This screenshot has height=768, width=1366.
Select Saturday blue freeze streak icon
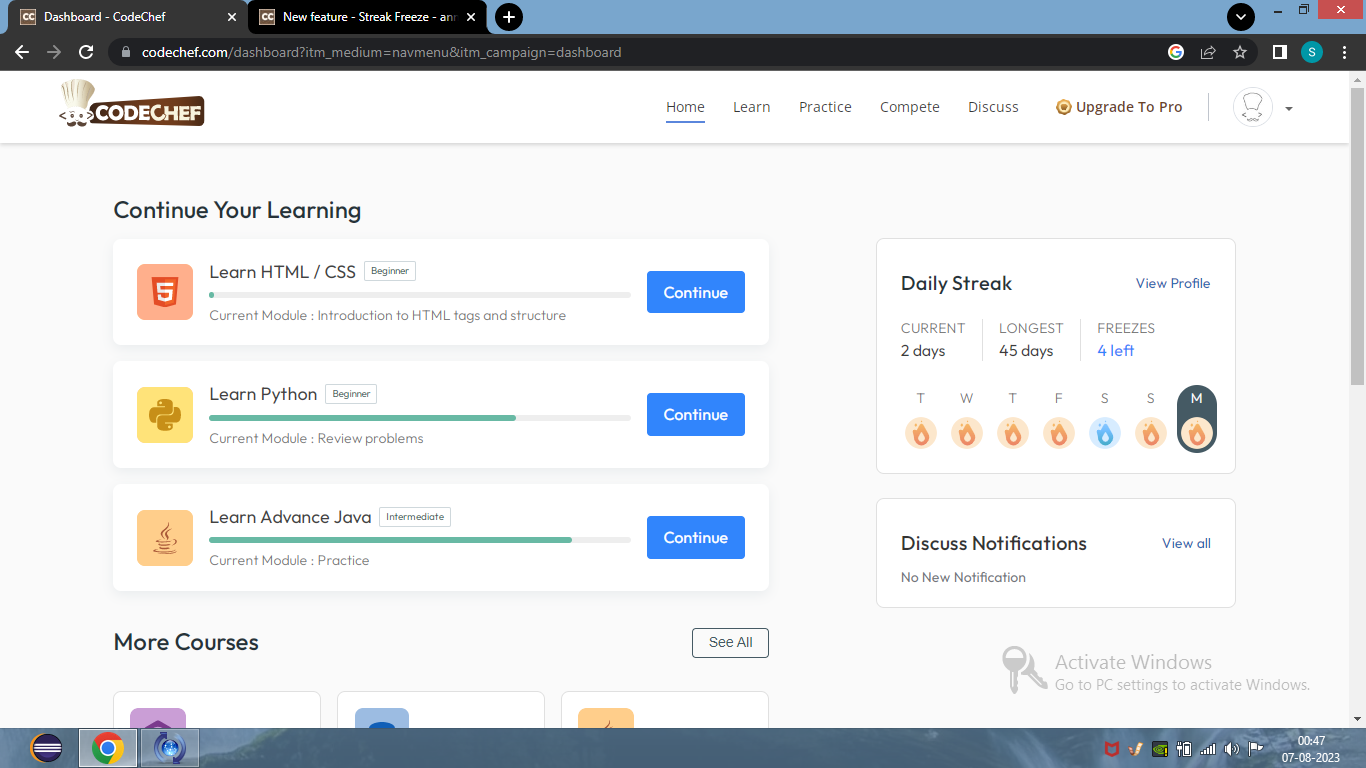point(1105,433)
